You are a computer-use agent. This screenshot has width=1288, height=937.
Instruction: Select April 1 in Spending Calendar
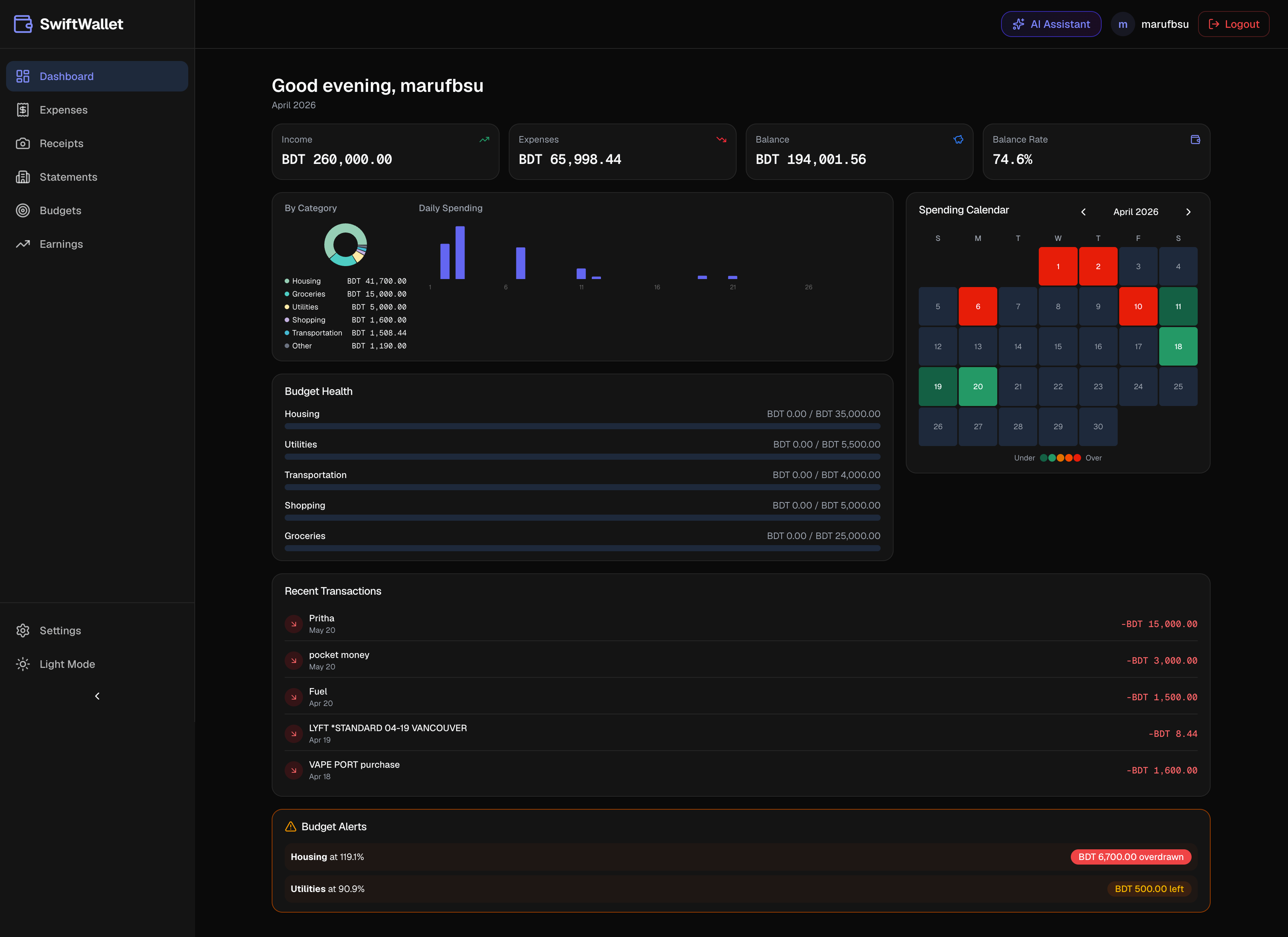(x=1057, y=266)
